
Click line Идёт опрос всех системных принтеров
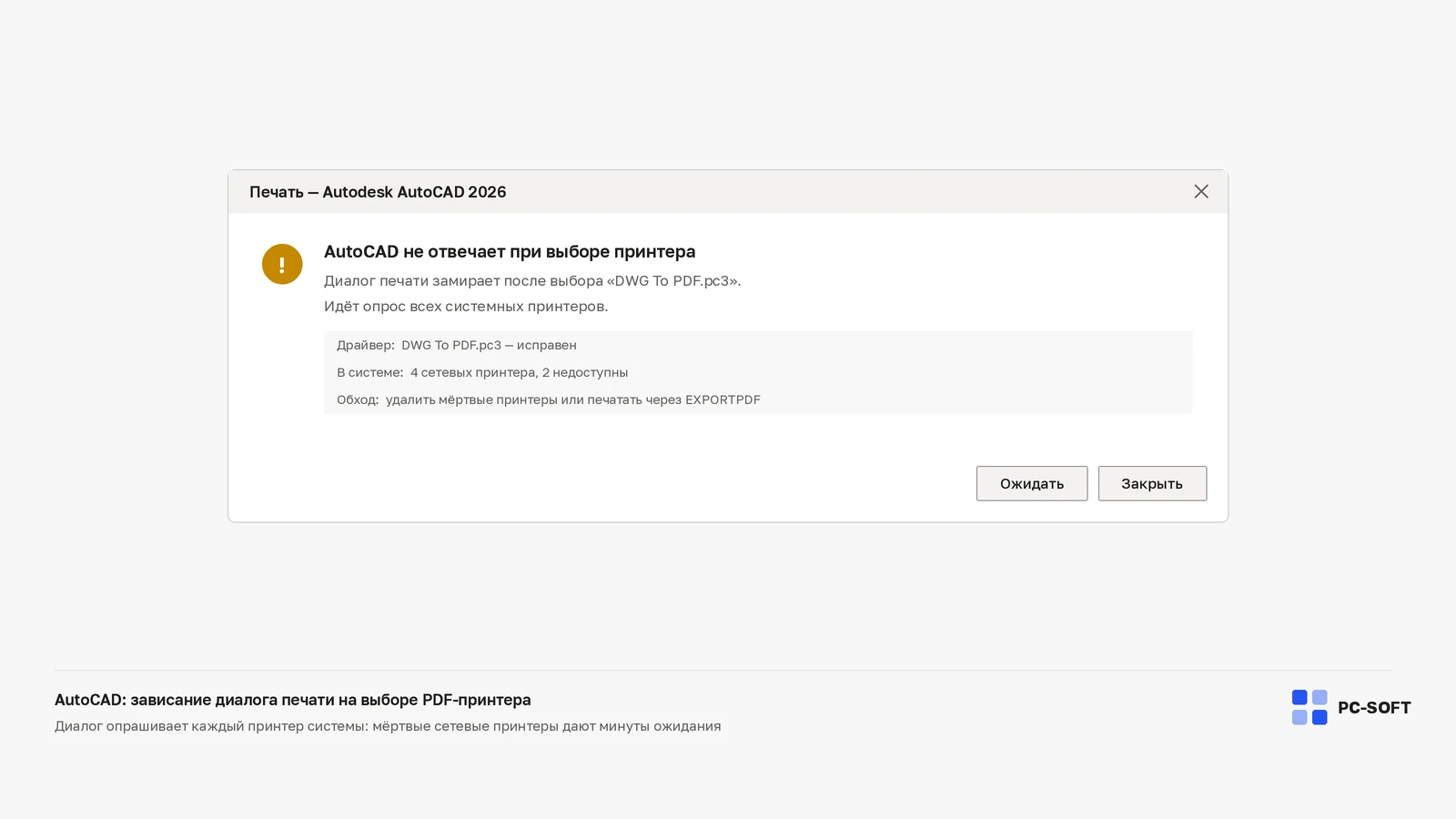pyautogui.click(x=466, y=307)
